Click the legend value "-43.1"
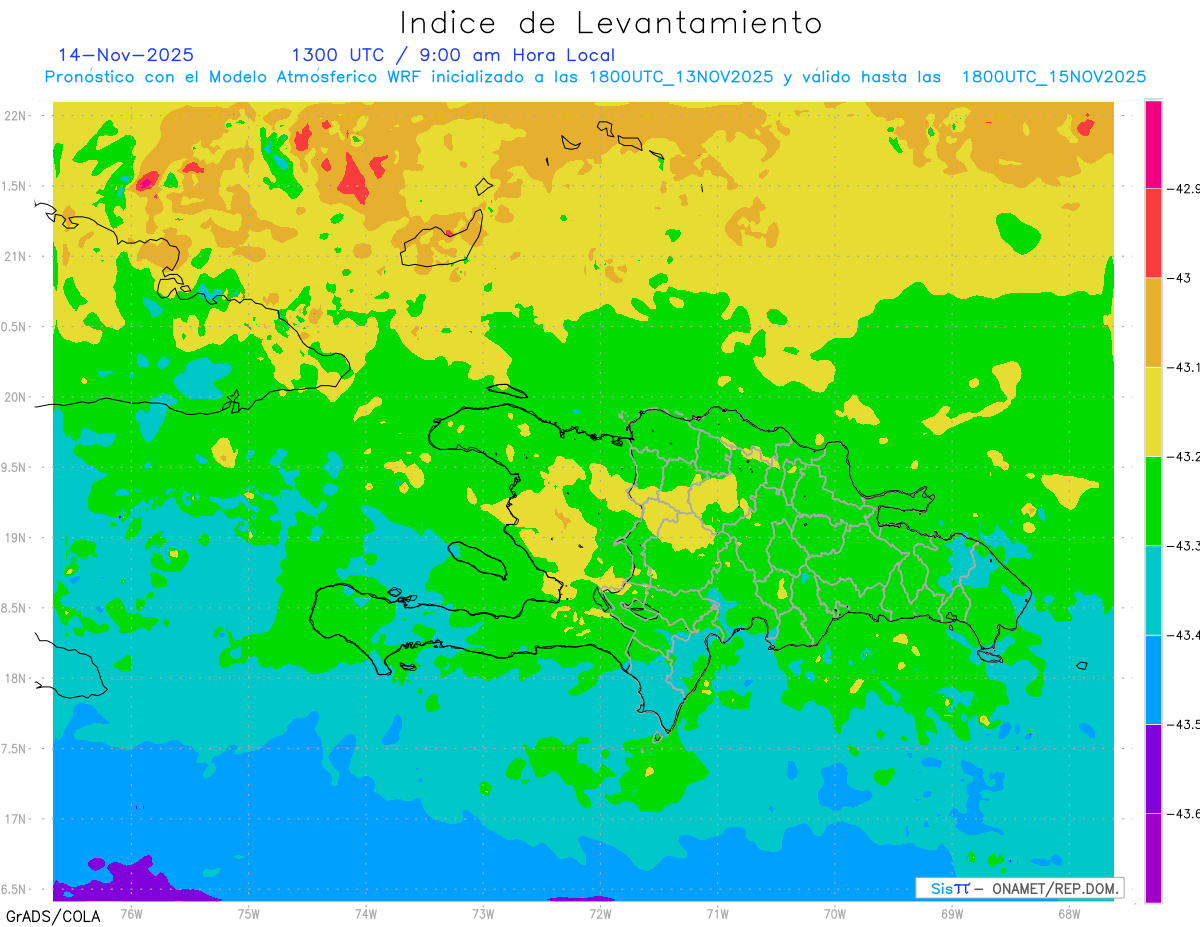This screenshot has width=1200, height=927. [1185, 367]
